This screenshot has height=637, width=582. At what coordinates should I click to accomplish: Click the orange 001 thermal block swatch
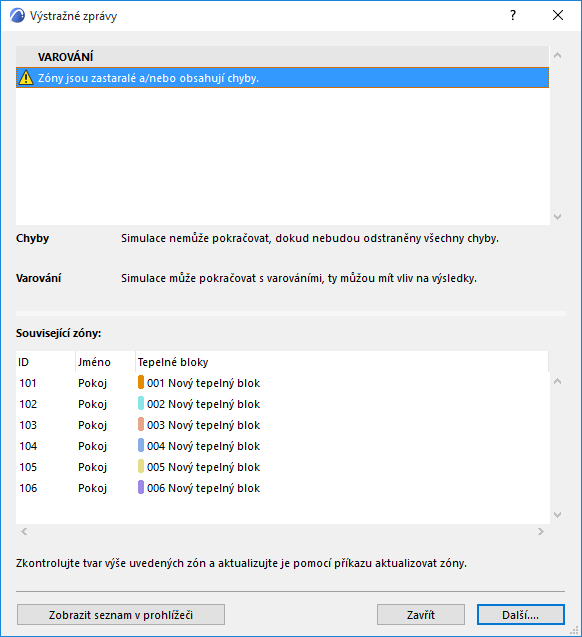click(141, 382)
